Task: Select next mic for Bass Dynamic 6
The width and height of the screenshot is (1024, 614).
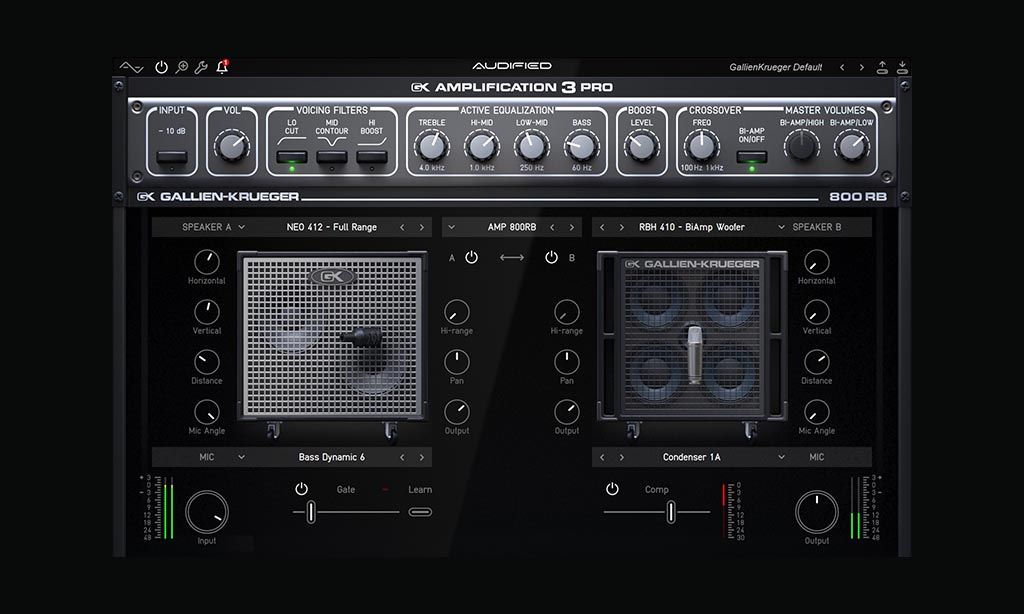Action: coord(422,457)
